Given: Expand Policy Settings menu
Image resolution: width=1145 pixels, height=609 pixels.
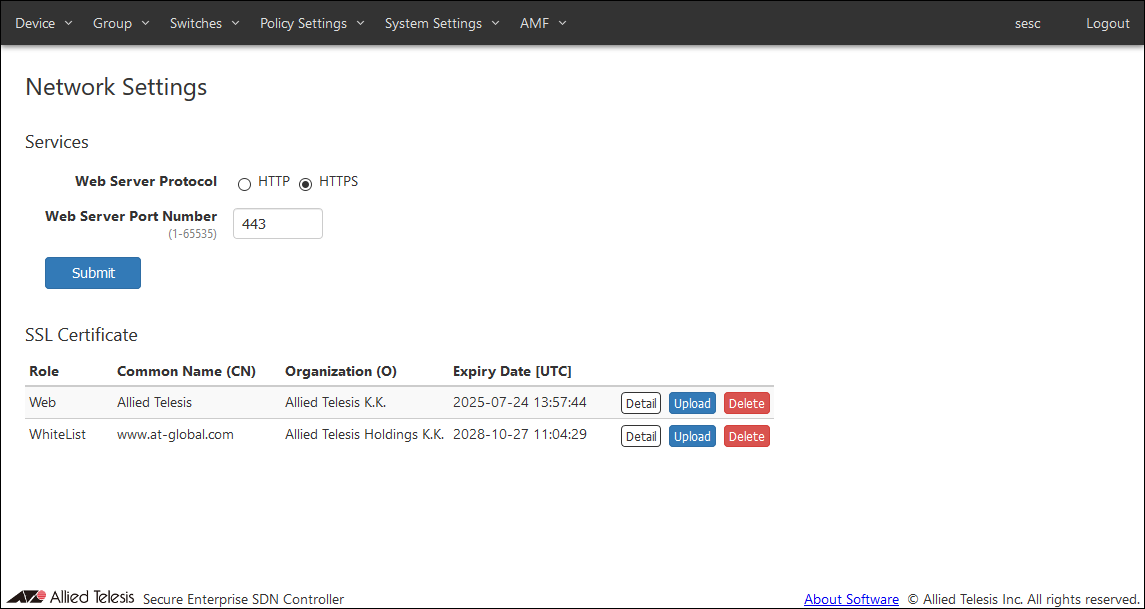Looking at the screenshot, I should (312, 23).
